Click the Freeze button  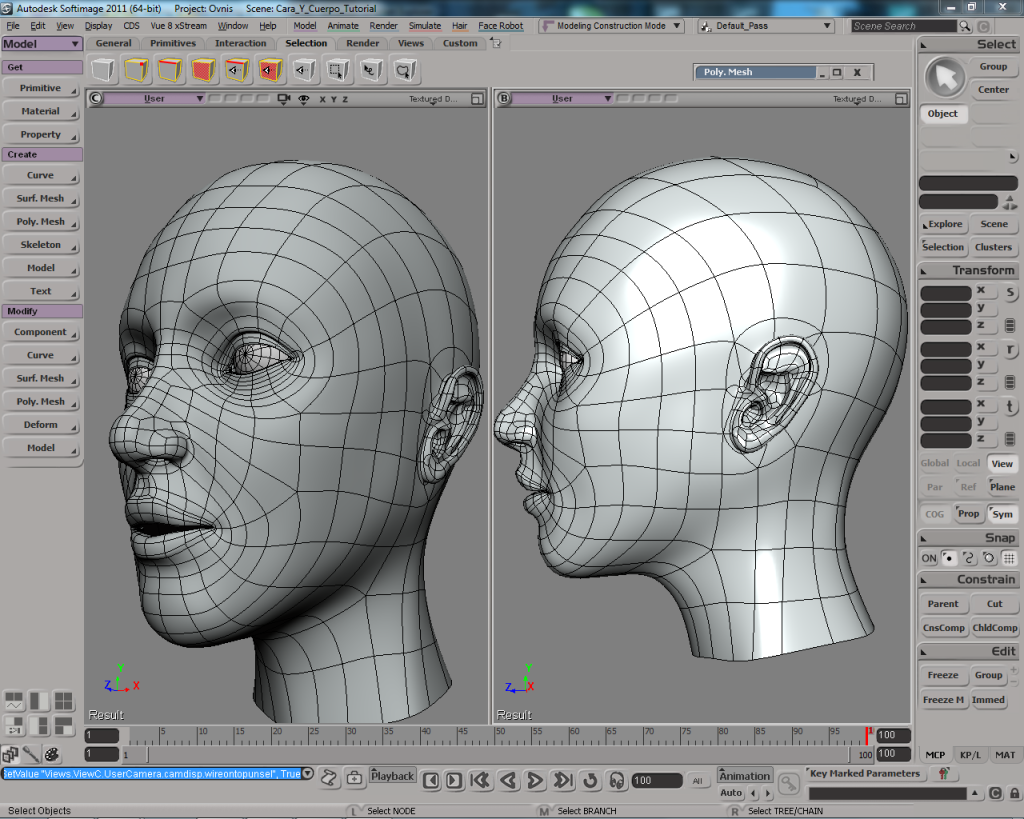[x=942, y=675]
